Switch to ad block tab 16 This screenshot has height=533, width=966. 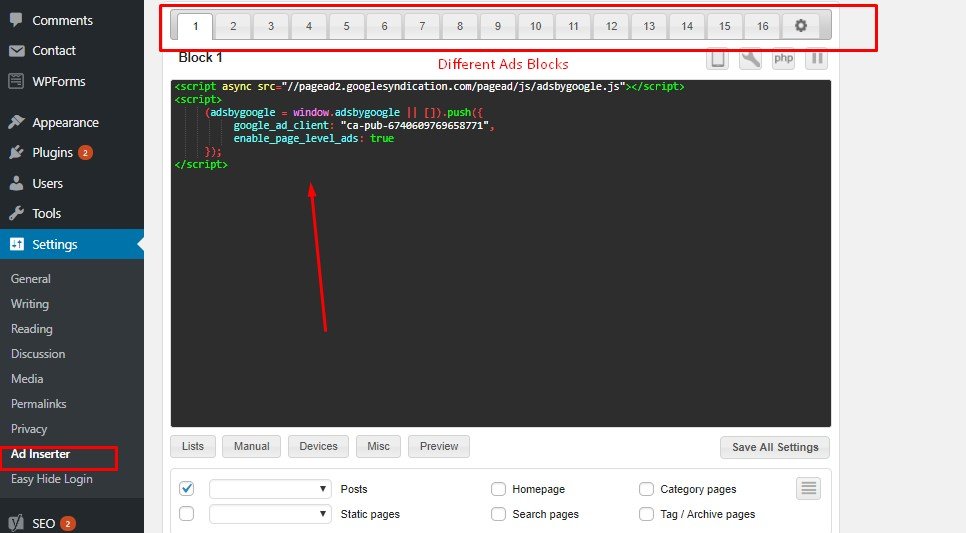pyautogui.click(x=763, y=26)
